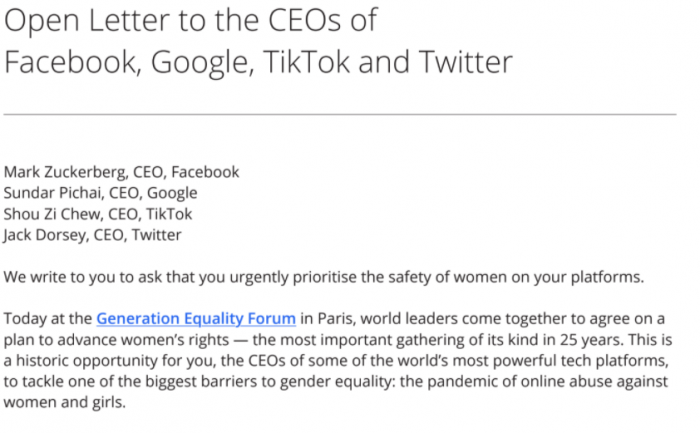This screenshot has height=433, width=700.
Task: Click the "Sundar Pichai, CEO, Google" line
Action: [100, 192]
